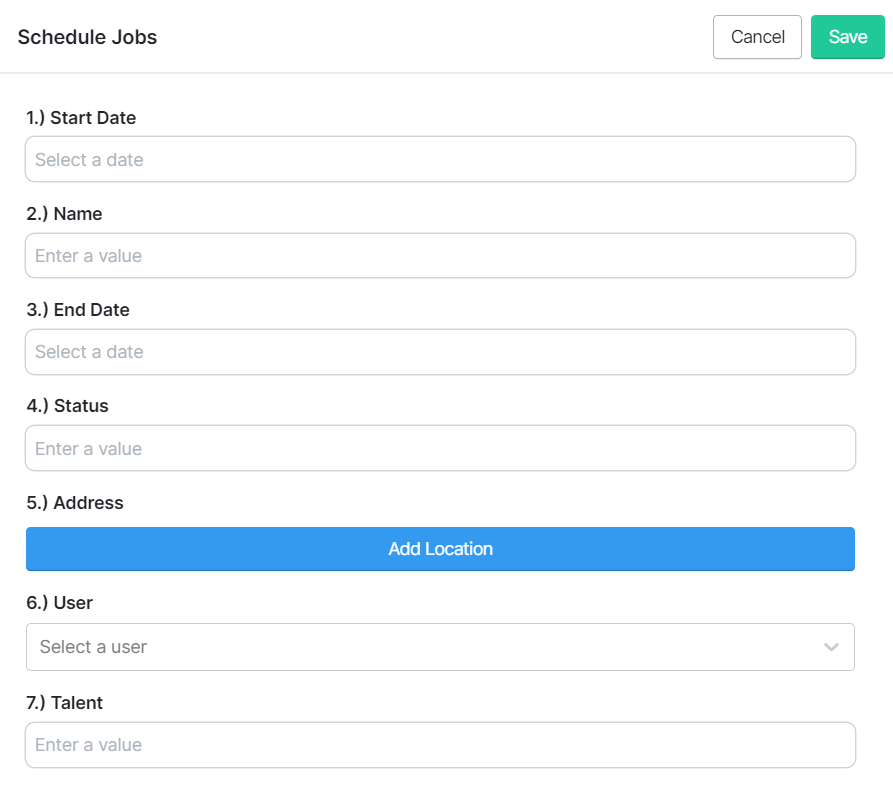The height and width of the screenshot is (794, 893).
Task: Select the Talent text input field
Action: pyautogui.click(x=440, y=745)
